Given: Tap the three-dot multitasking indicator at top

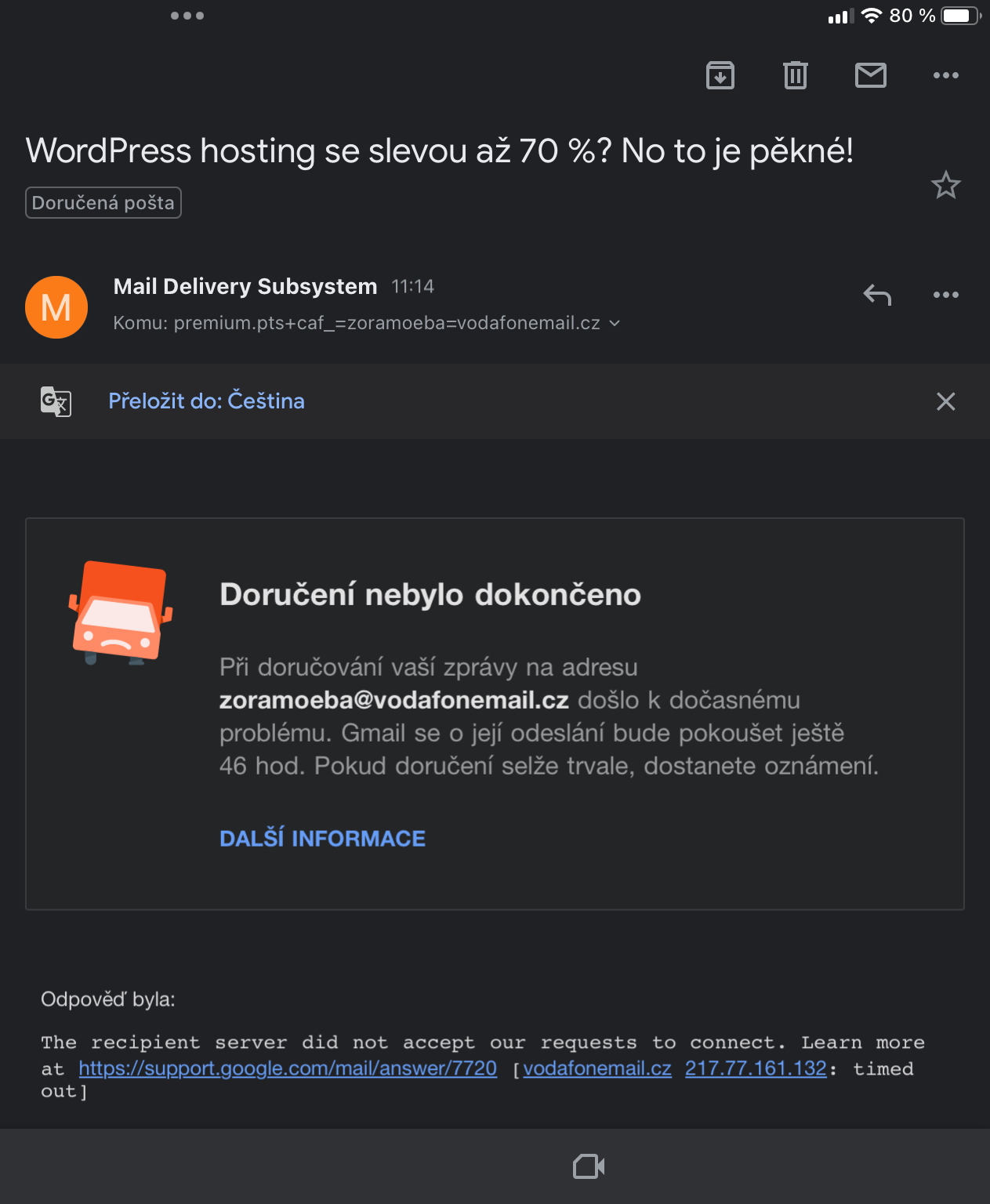Looking at the screenshot, I should (x=187, y=16).
